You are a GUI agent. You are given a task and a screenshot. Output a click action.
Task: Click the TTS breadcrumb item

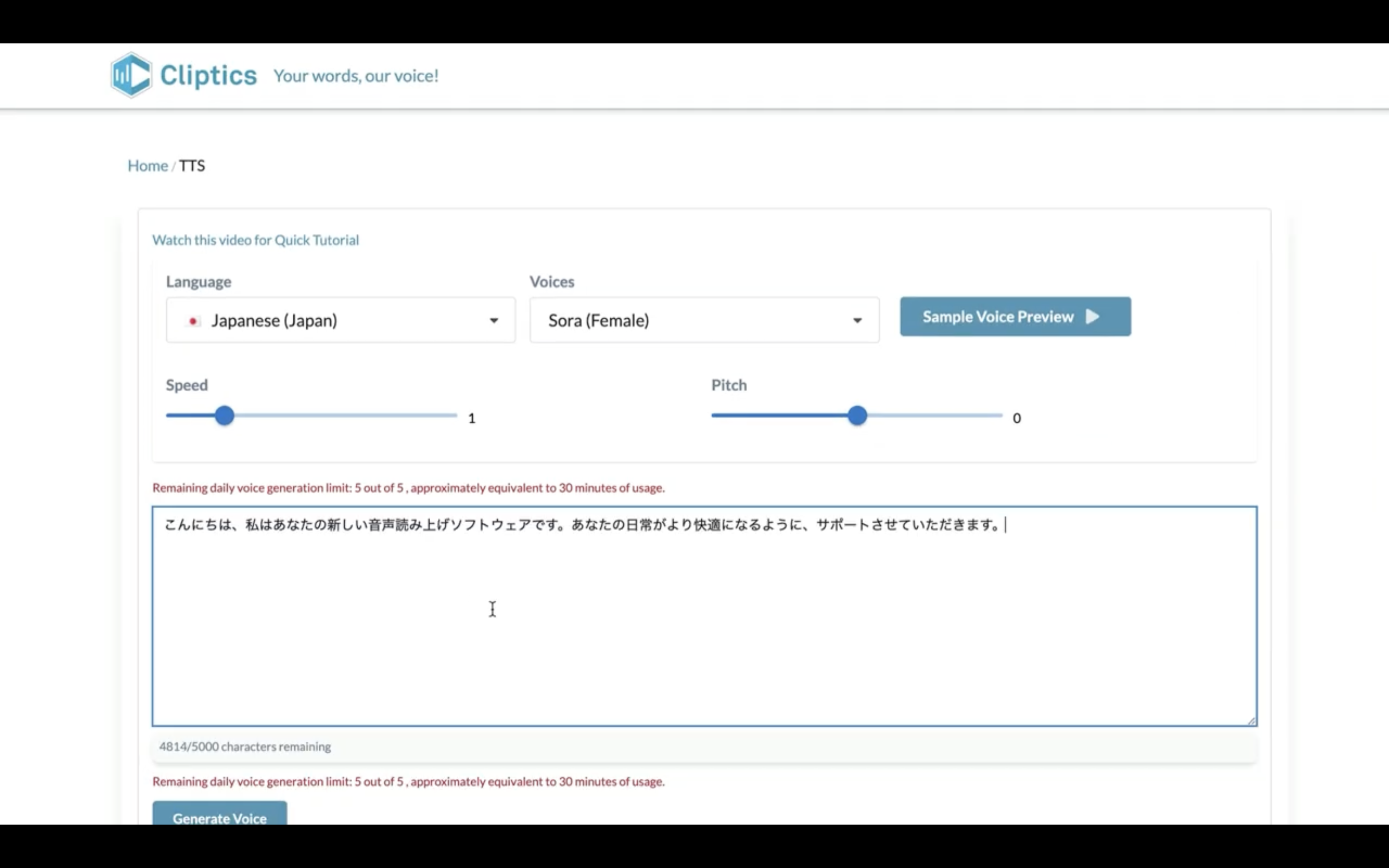(191, 165)
